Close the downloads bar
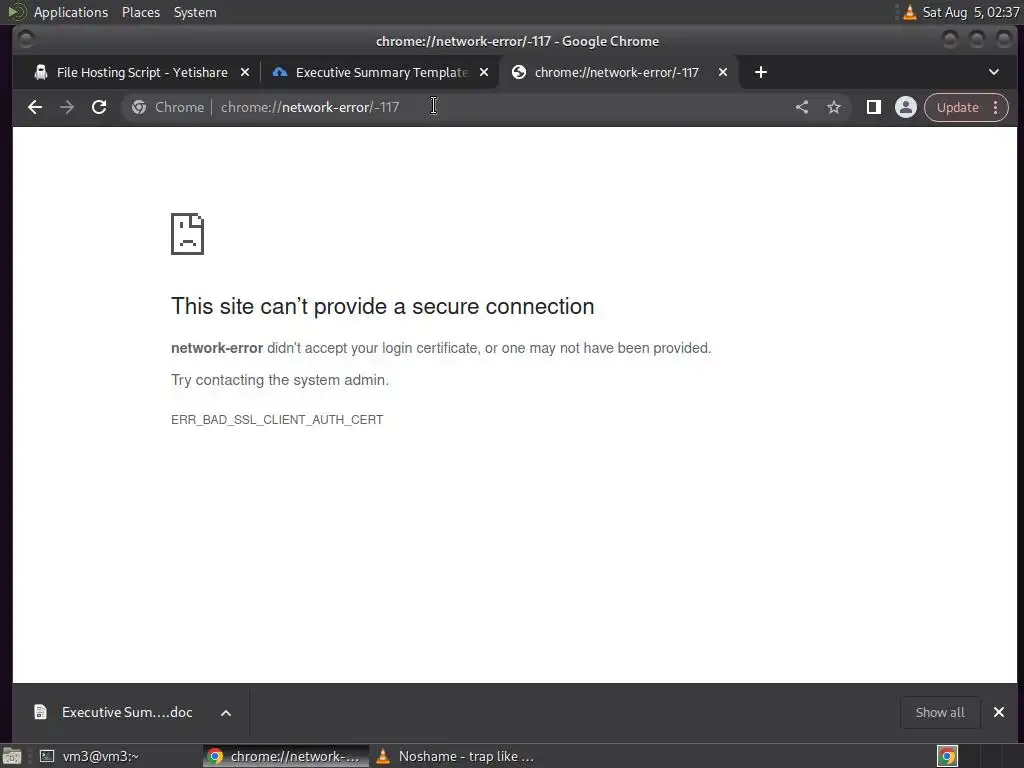The width and height of the screenshot is (1024, 768). coord(999,712)
